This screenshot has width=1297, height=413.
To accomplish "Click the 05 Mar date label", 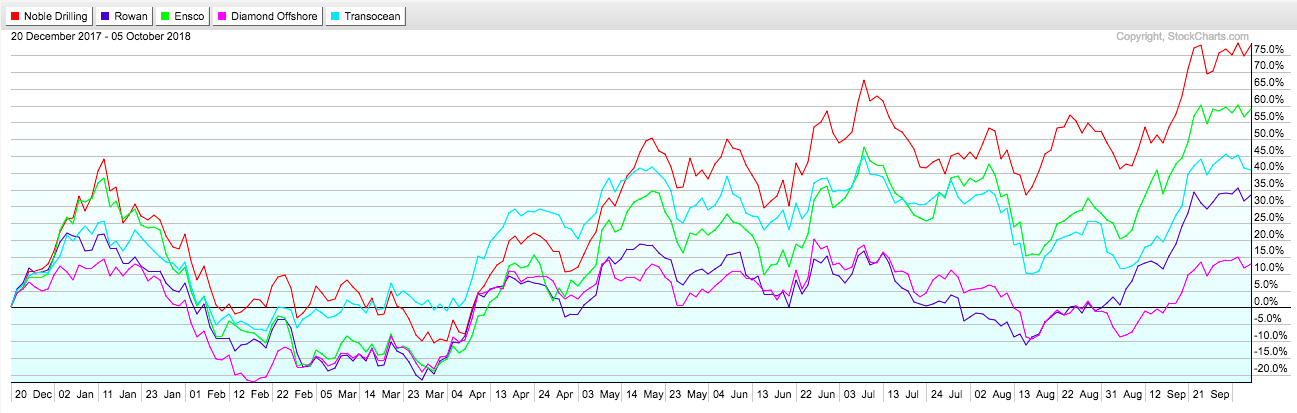I will tap(339, 395).
